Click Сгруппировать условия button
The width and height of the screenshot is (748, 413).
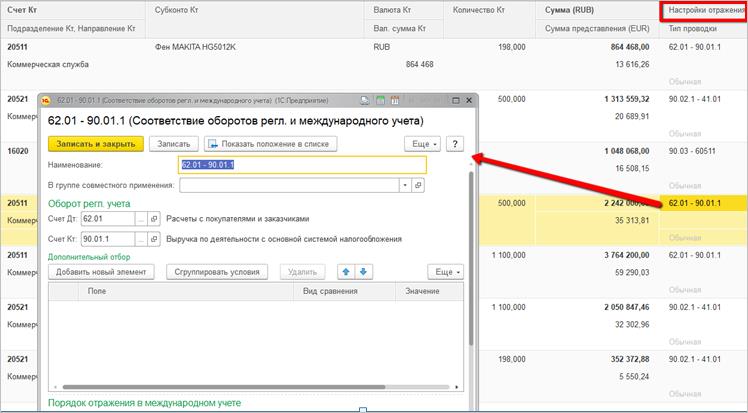(x=217, y=272)
